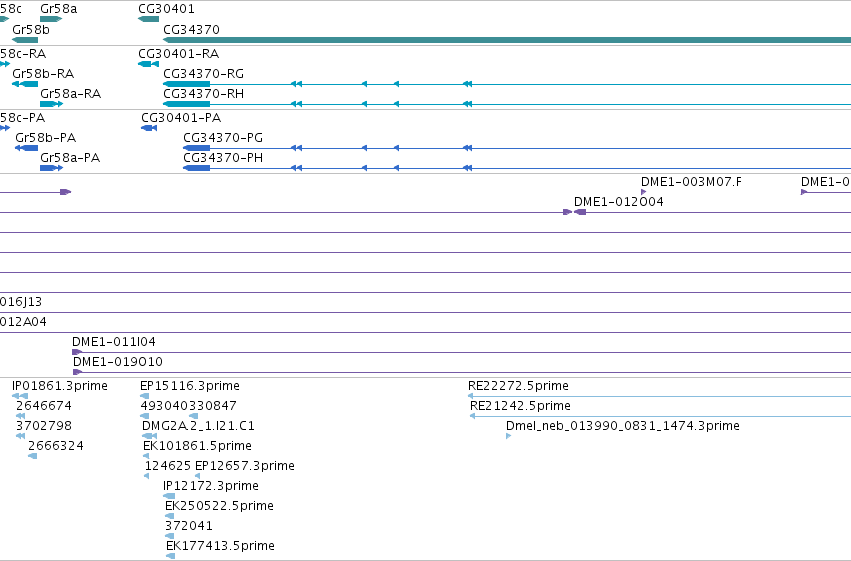Click the CG30401 gene label

[166, 9]
